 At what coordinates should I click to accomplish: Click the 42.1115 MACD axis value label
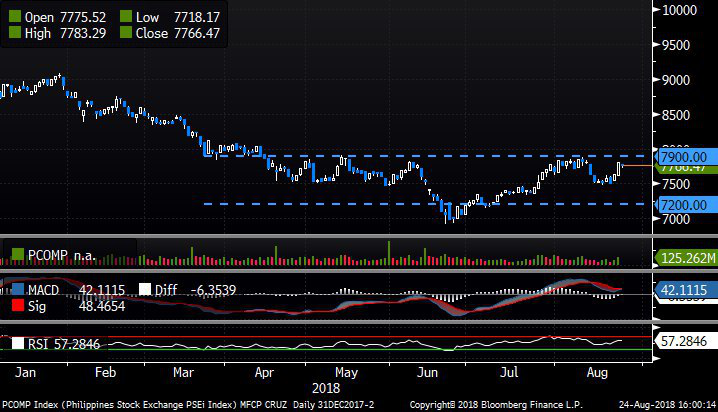tap(684, 288)
